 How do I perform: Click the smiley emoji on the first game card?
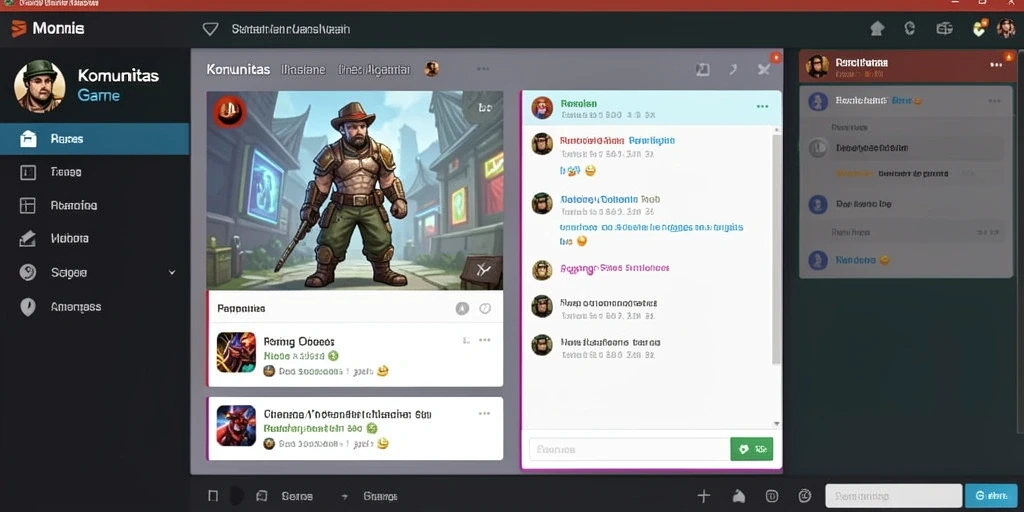pyautogui.click(x=383, y=371)
